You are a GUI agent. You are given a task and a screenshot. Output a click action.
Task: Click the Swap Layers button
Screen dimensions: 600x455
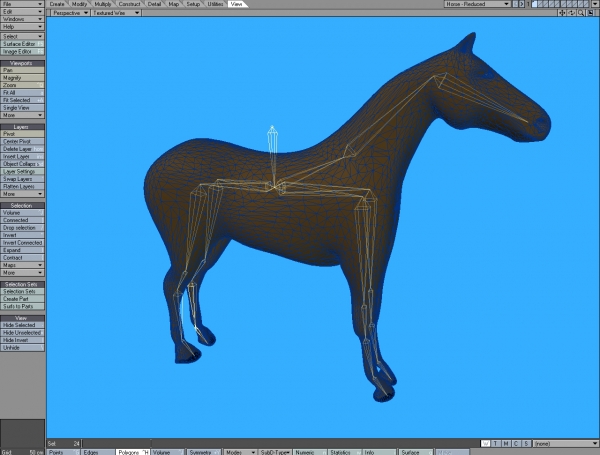pyautogui.click(x=22, y=179)
